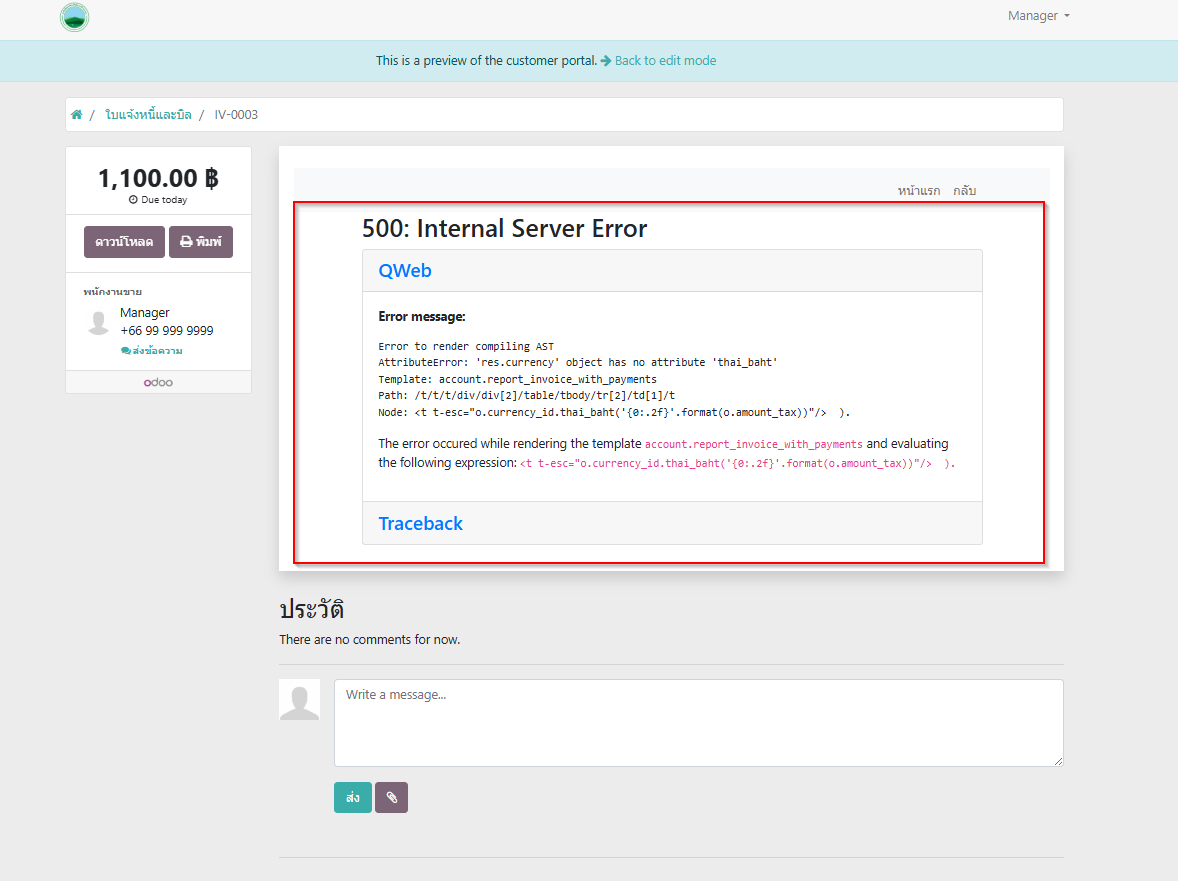Screen dimensions: 1178x881
Task: Open the Manager user dropdown menu
Action: coord(1038,16)
